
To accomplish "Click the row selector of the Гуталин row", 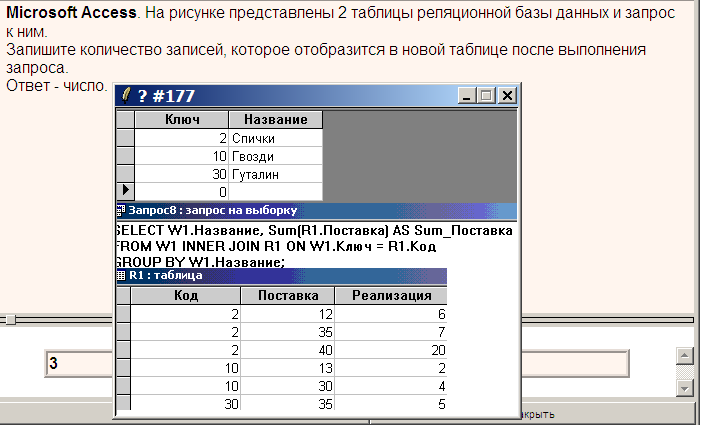I will tap(125, 174).
